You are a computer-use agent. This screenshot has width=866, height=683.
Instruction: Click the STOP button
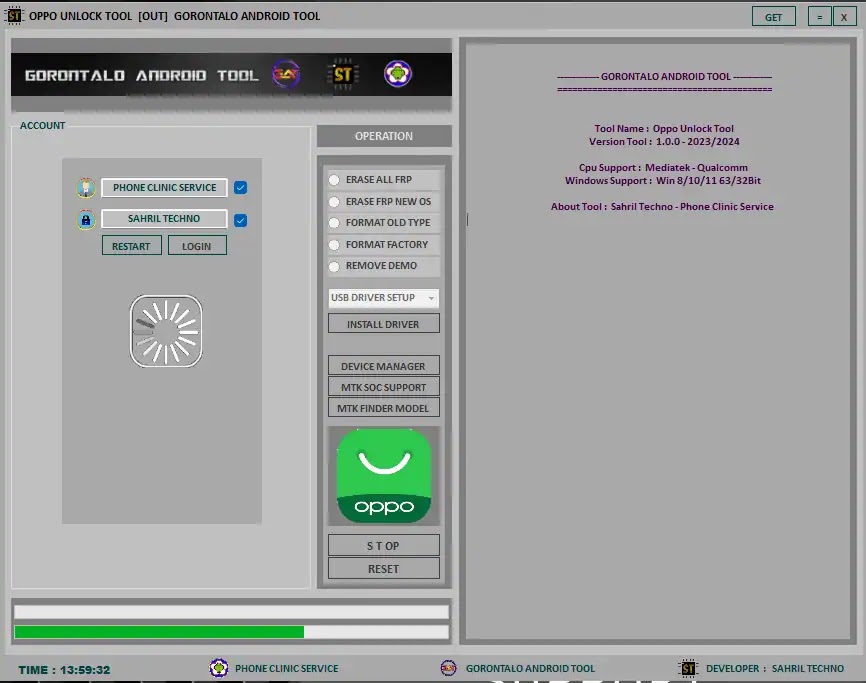(383, 546)
